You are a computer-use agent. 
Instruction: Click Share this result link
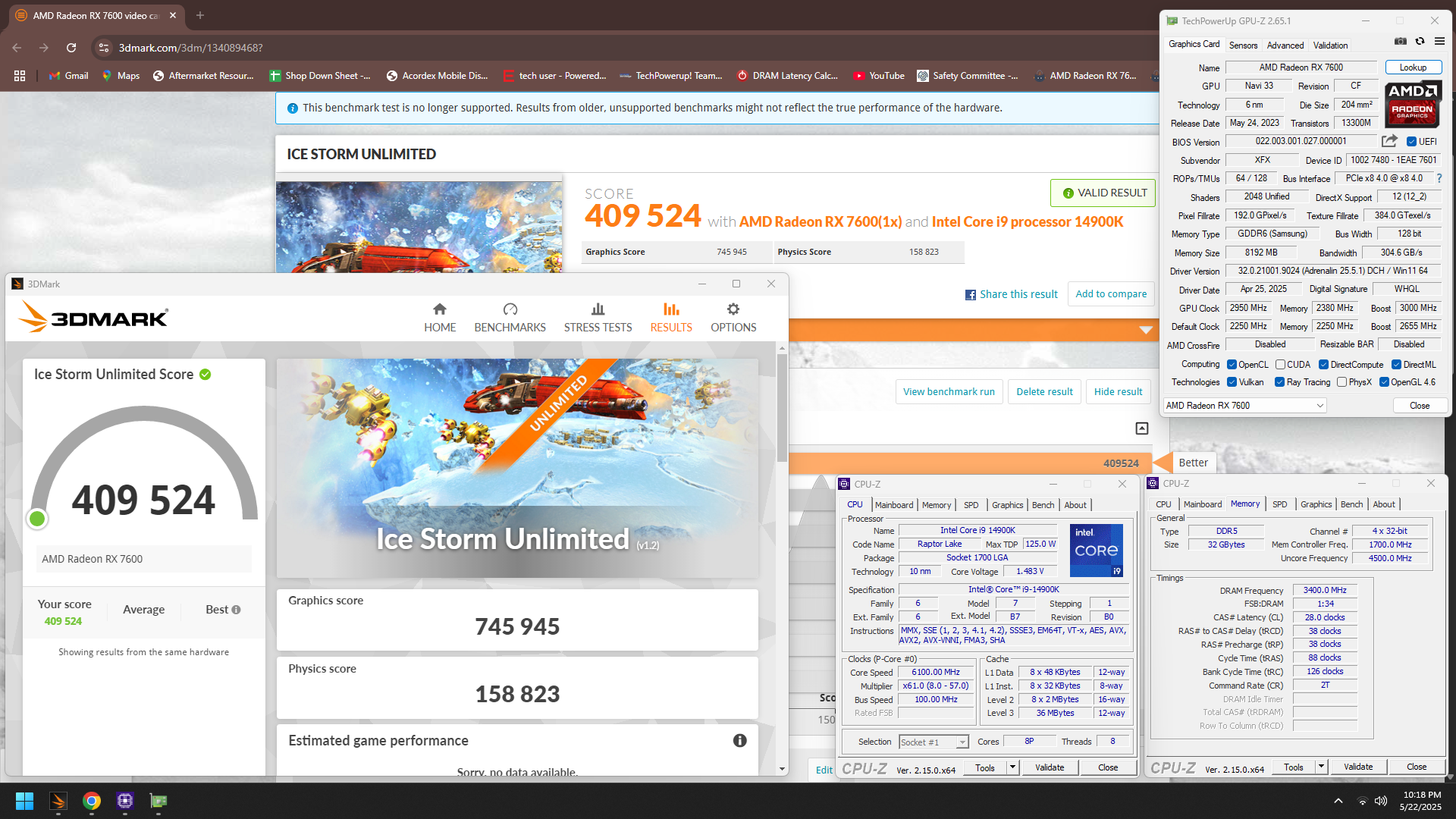(1011, 294)
